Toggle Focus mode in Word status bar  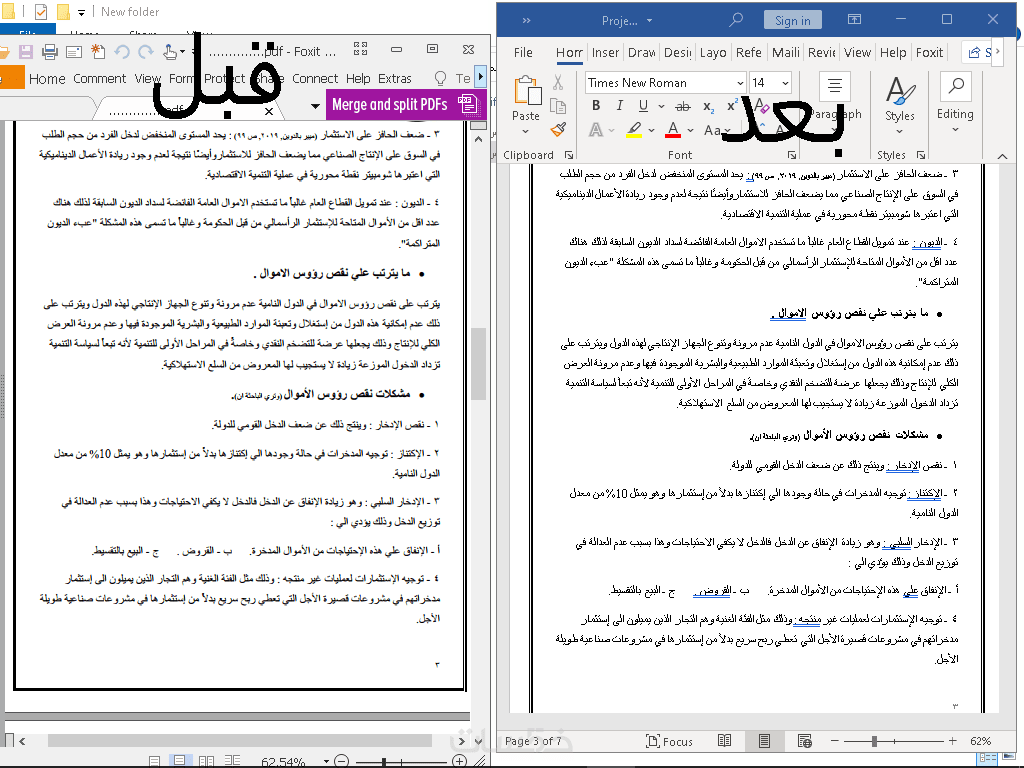click(669, 741)
